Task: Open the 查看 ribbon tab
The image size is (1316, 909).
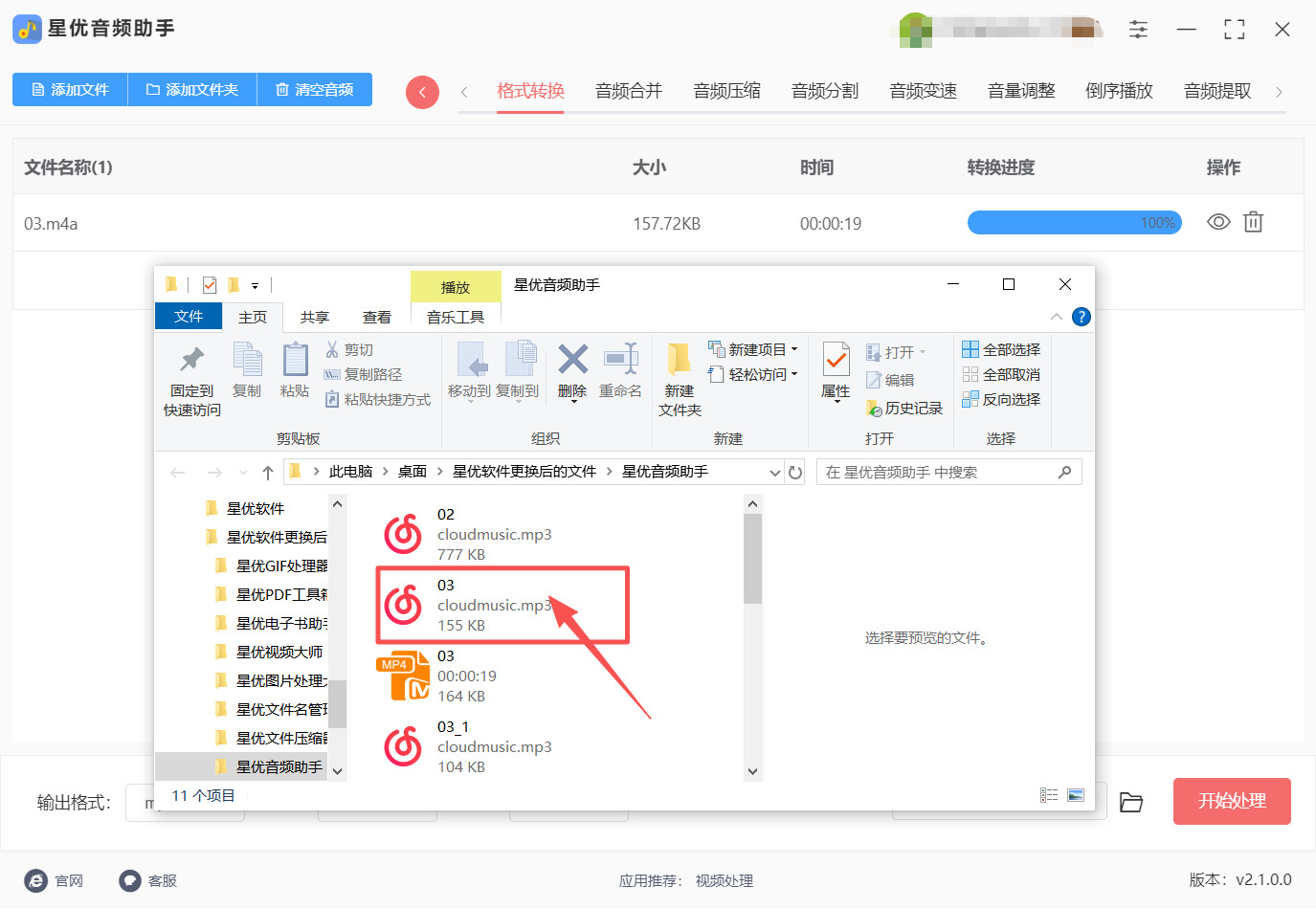Action: pos(377,318)
